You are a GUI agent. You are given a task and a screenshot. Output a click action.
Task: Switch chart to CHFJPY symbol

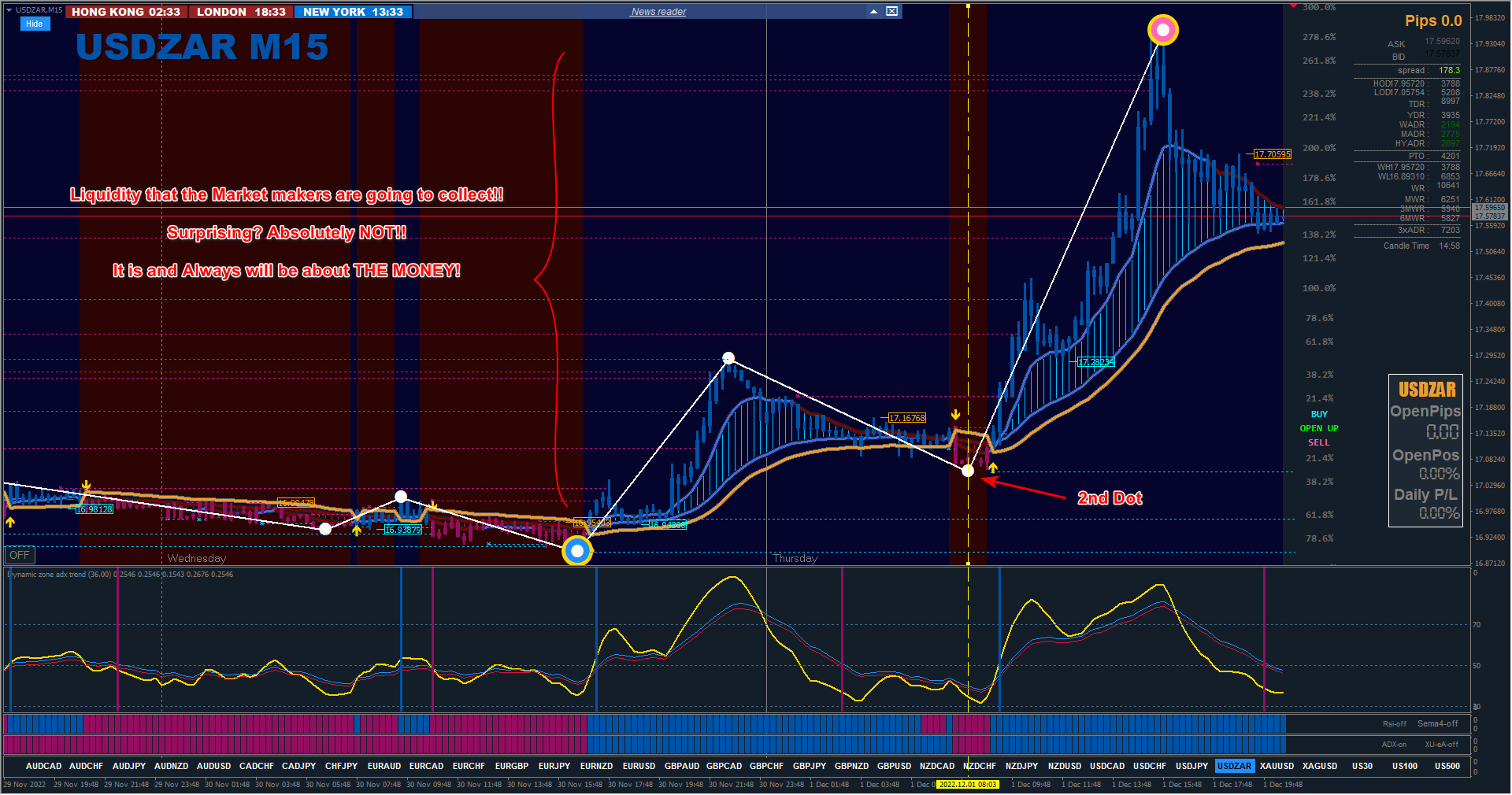tap(341, 766)
